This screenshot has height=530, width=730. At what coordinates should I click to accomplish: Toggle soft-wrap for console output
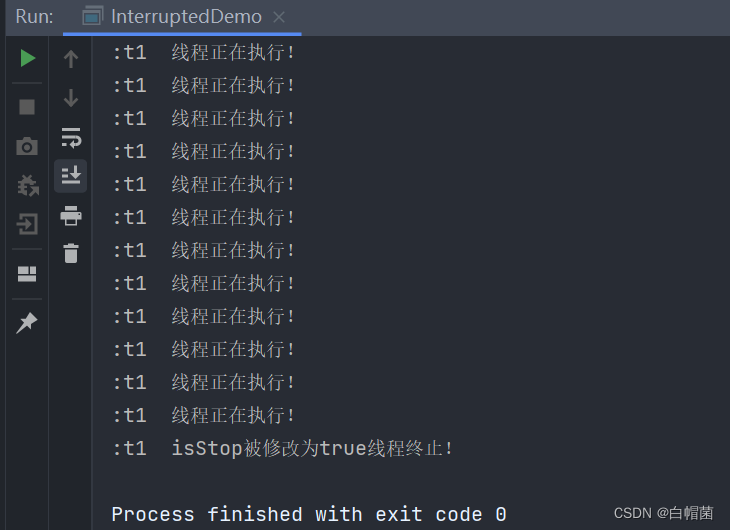pos(71,138)
